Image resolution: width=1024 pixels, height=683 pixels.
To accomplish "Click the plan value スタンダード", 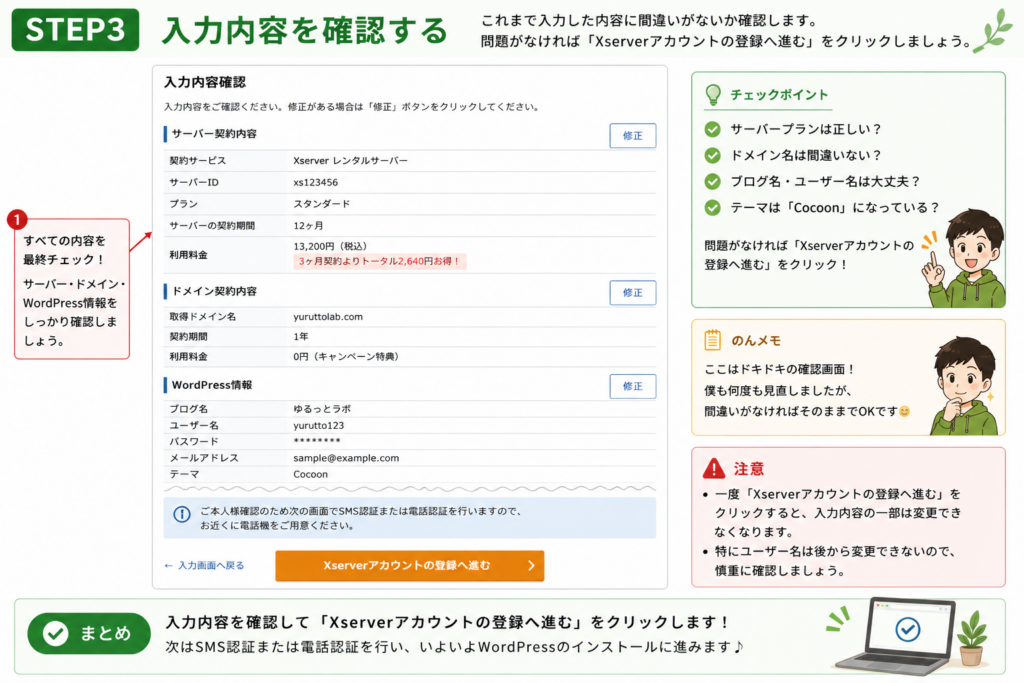I will (321, 204).
